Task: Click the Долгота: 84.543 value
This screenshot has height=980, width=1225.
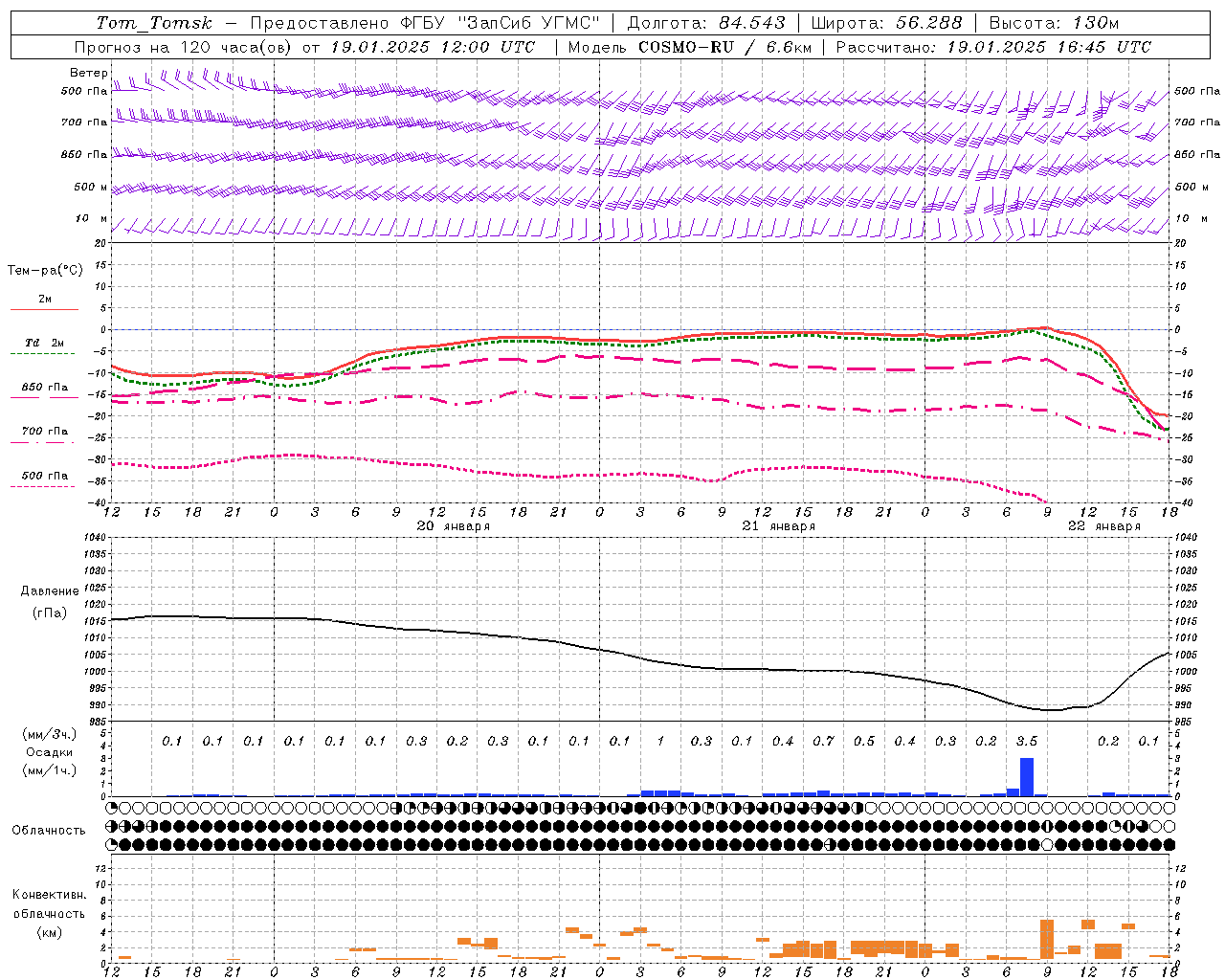Action: tap(706, 23)
